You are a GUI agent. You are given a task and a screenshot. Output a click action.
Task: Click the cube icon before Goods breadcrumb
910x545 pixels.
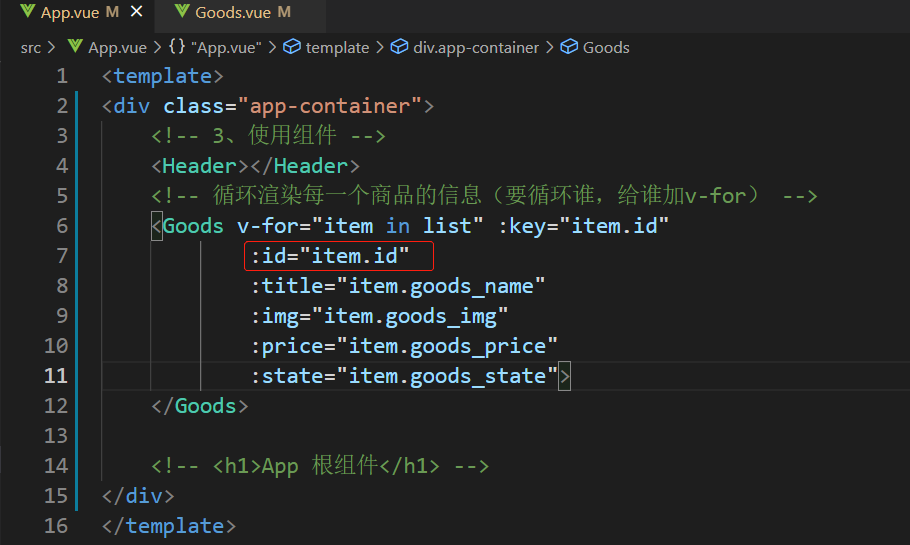click(x=569, y=46)
